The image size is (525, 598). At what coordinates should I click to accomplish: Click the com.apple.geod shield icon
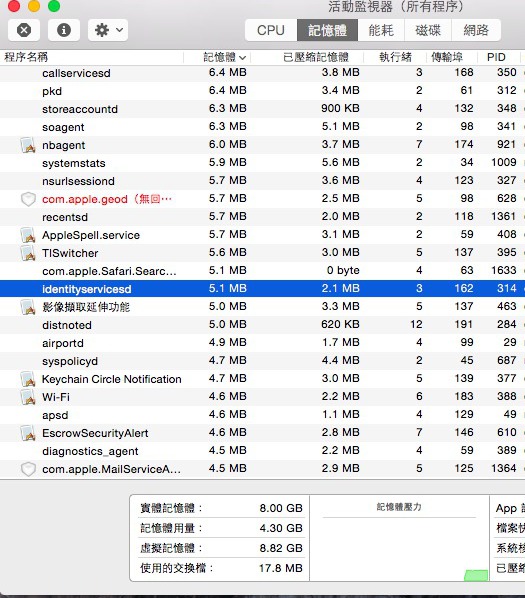pos(28,199)
